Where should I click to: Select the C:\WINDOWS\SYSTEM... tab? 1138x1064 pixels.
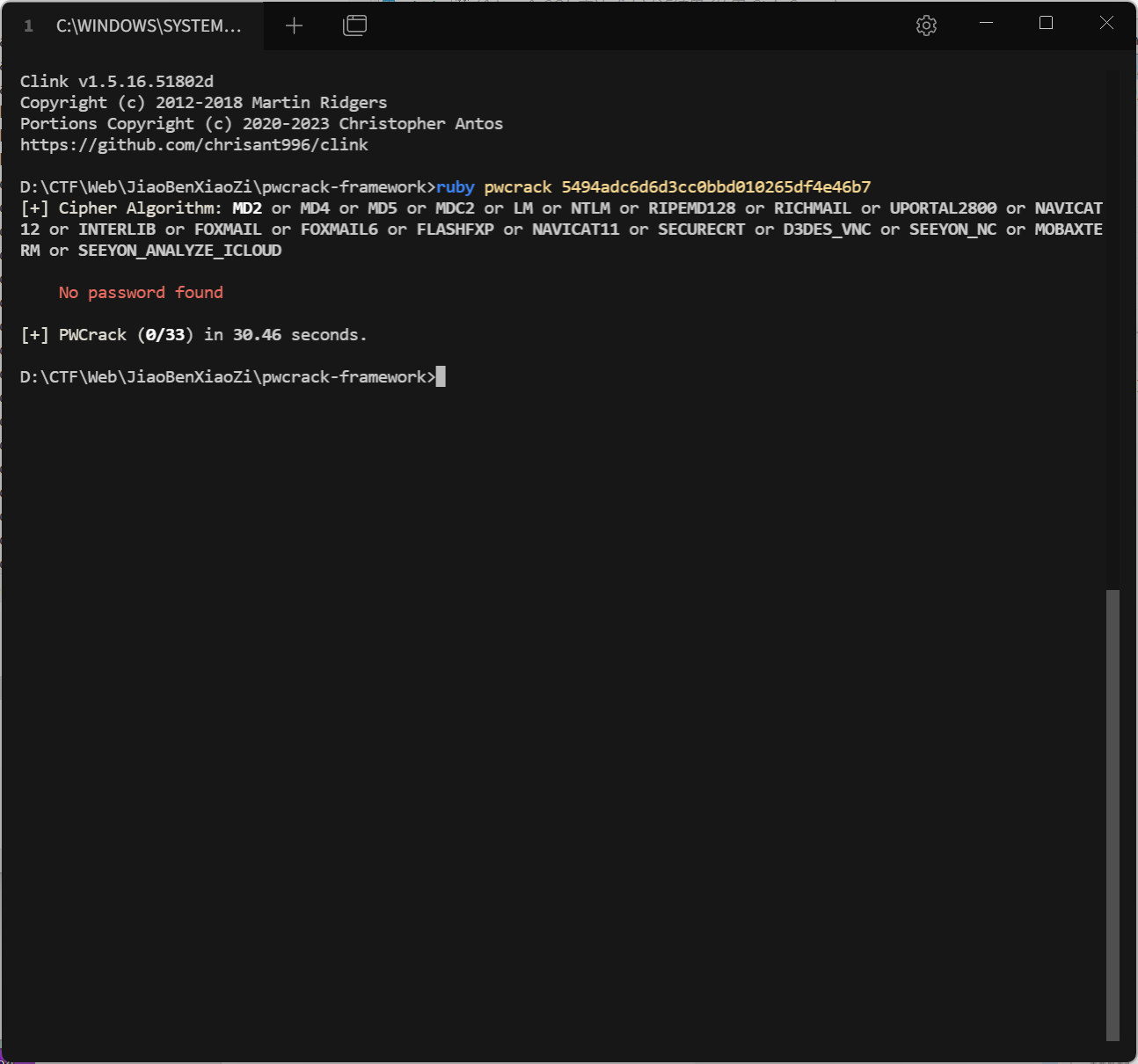click(x=132, y=26)
